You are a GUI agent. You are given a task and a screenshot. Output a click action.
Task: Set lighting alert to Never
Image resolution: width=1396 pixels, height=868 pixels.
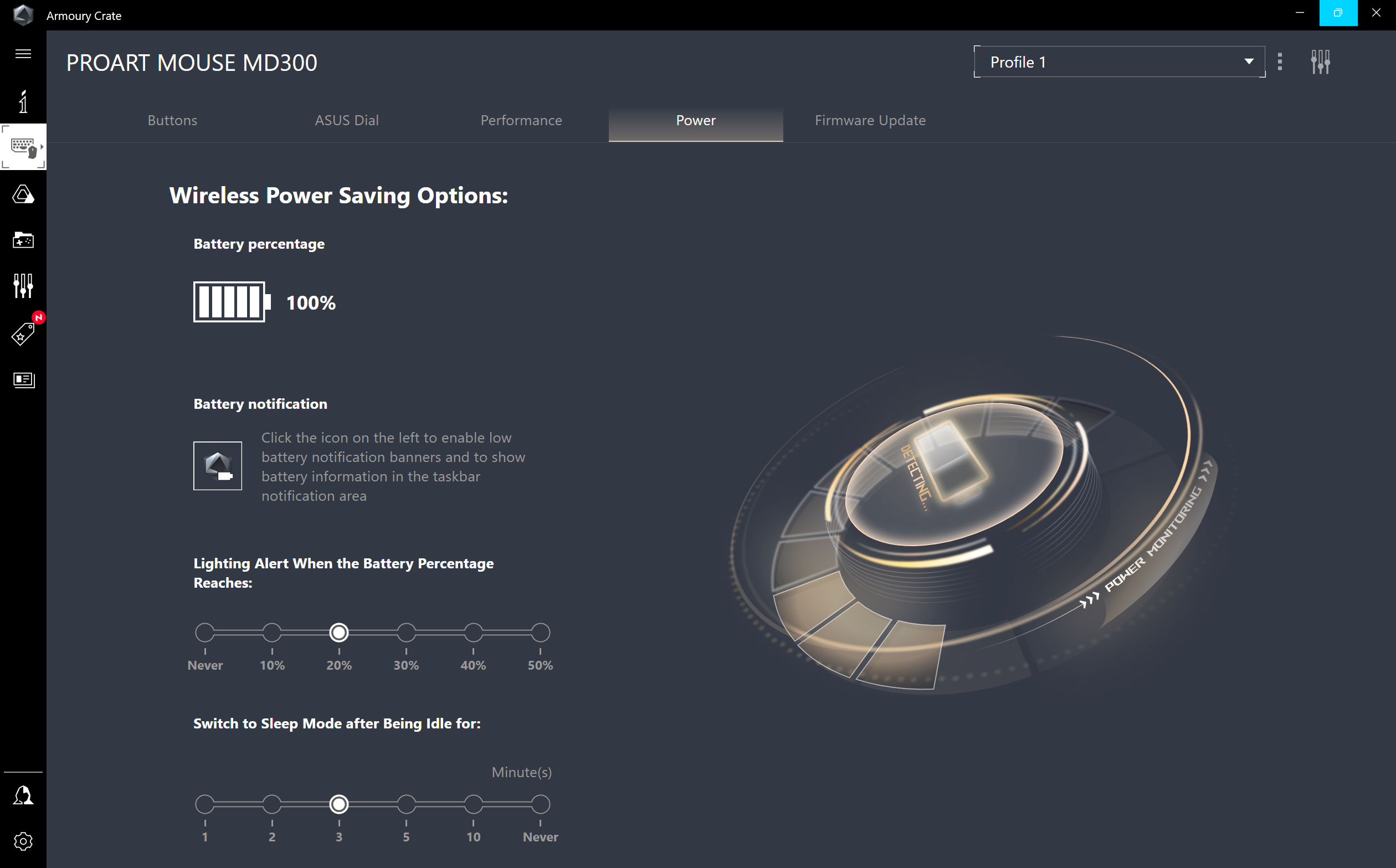(205, 633)
